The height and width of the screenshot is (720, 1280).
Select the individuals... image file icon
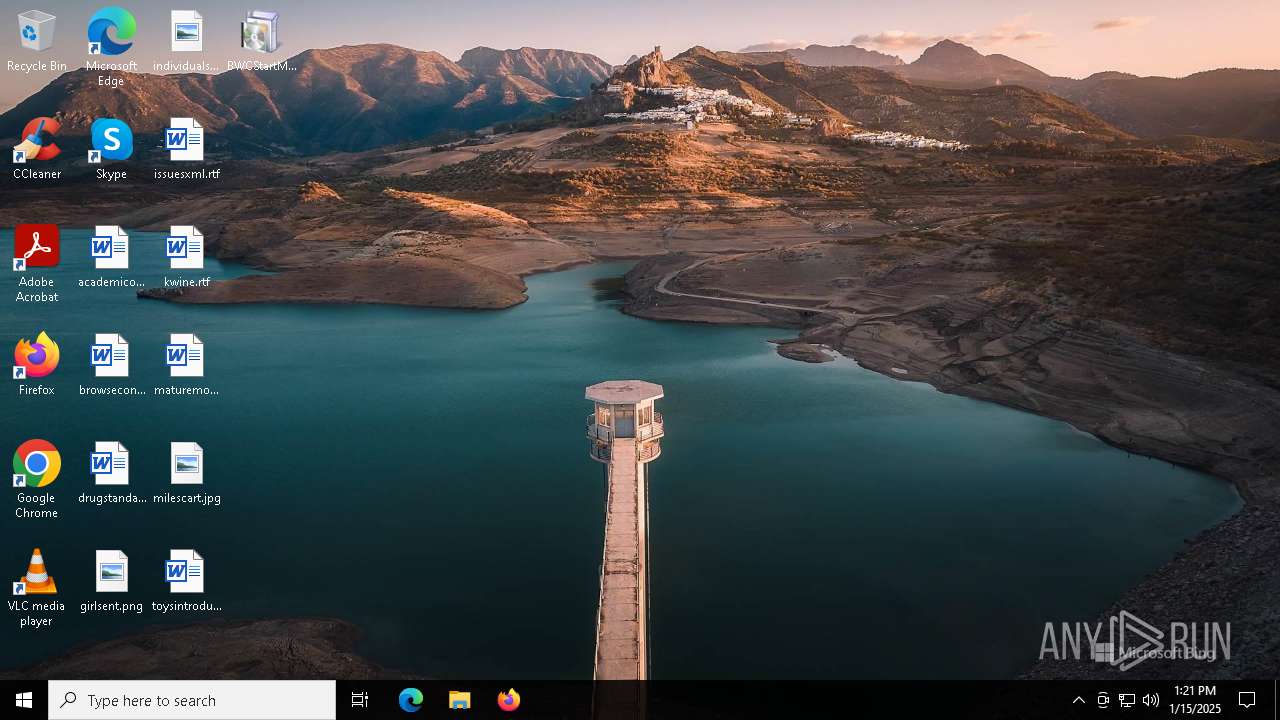(186, 41)
